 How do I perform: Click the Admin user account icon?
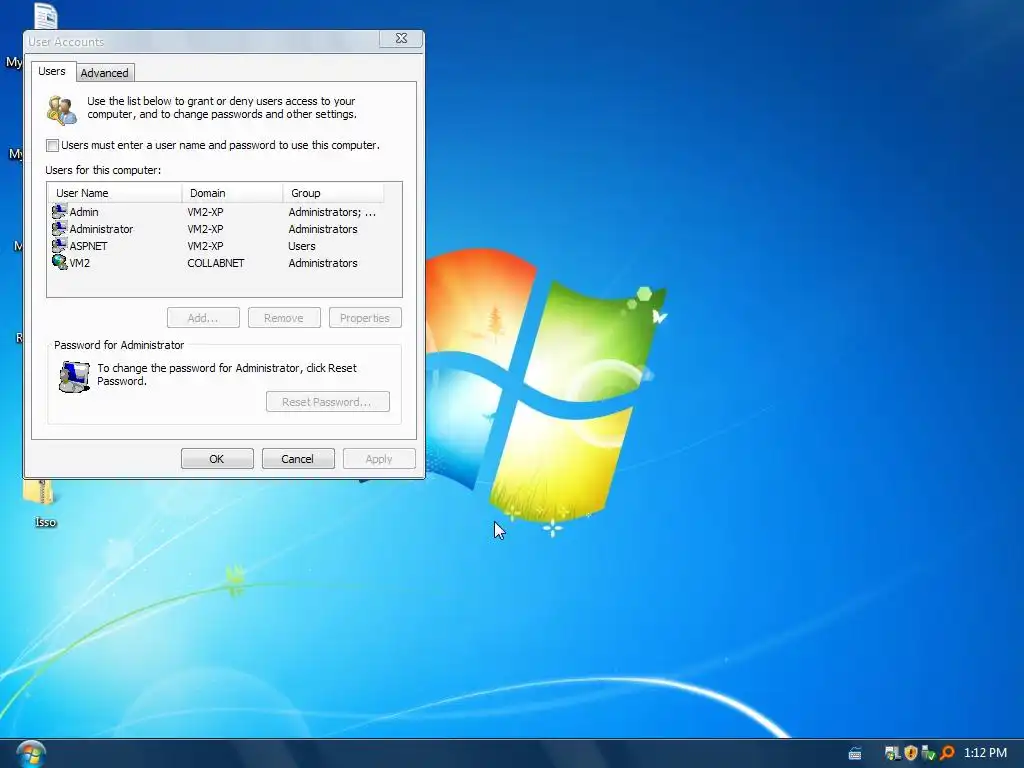pyautogui.click(x=59, y=212)
